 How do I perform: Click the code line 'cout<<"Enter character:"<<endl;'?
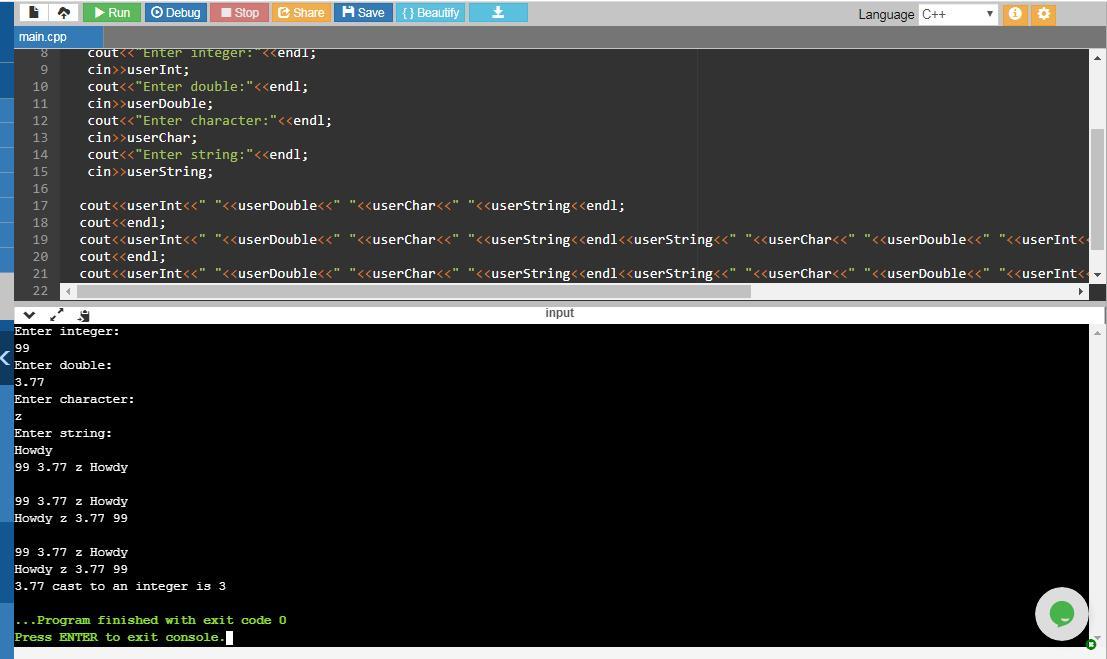[210, 121]
